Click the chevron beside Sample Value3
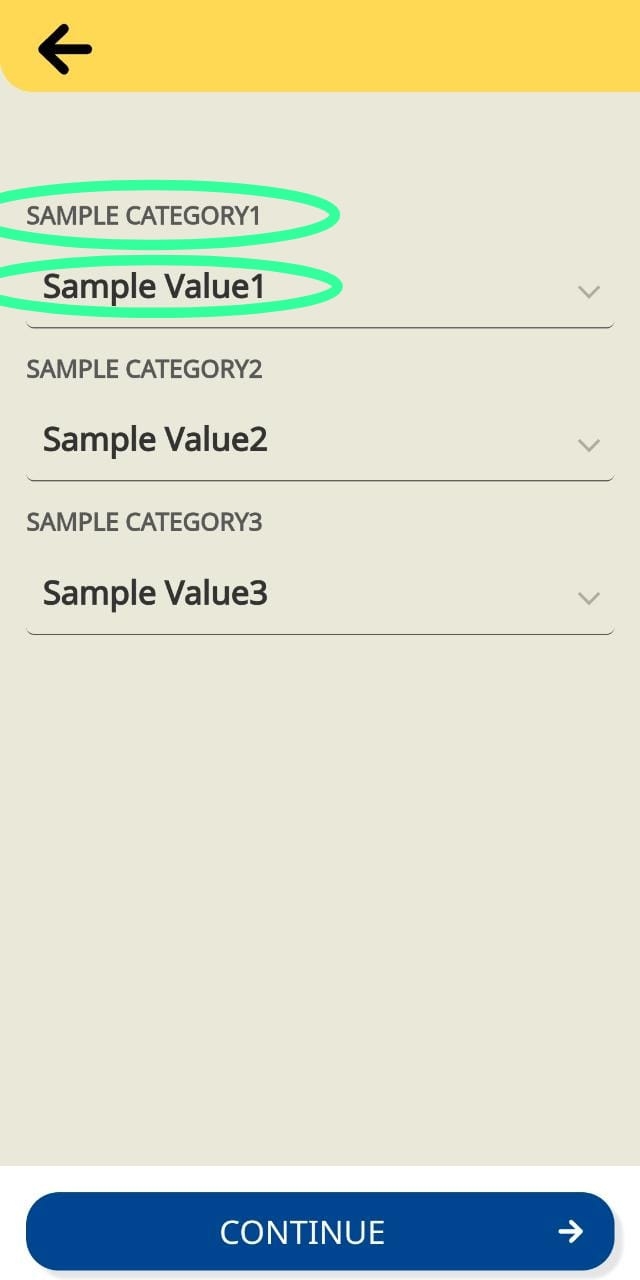This screenshot has height=1280, width=640. 589,598
